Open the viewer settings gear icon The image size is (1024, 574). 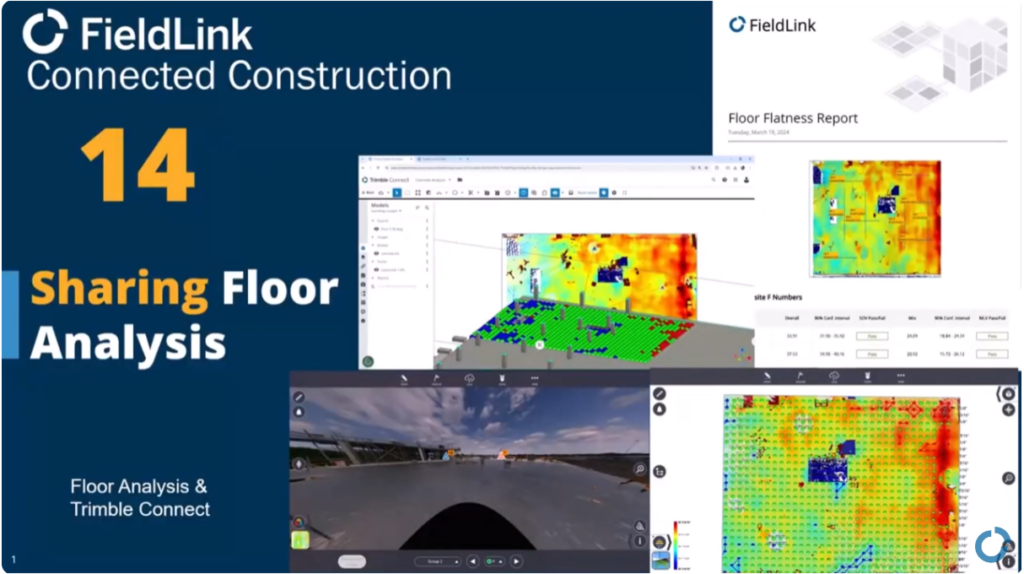point(614,193)
